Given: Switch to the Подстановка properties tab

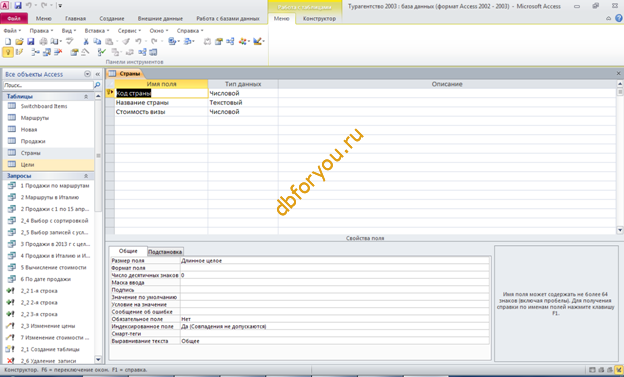Looking at the screenshot, I should (165, 252).
